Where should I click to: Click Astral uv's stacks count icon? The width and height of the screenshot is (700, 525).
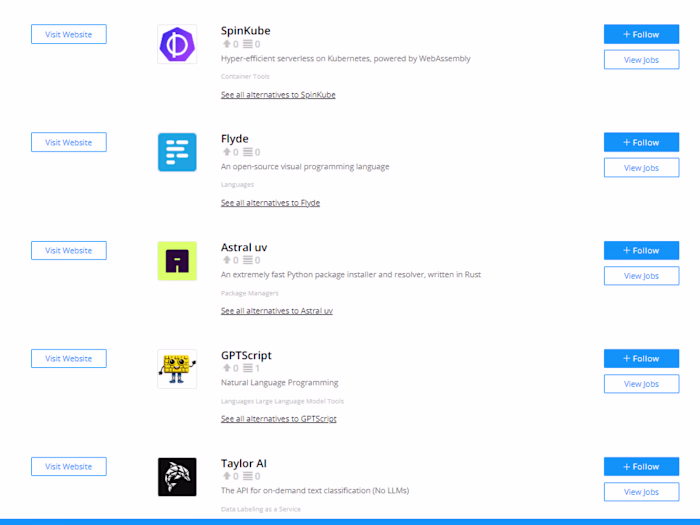pos(248,260)
